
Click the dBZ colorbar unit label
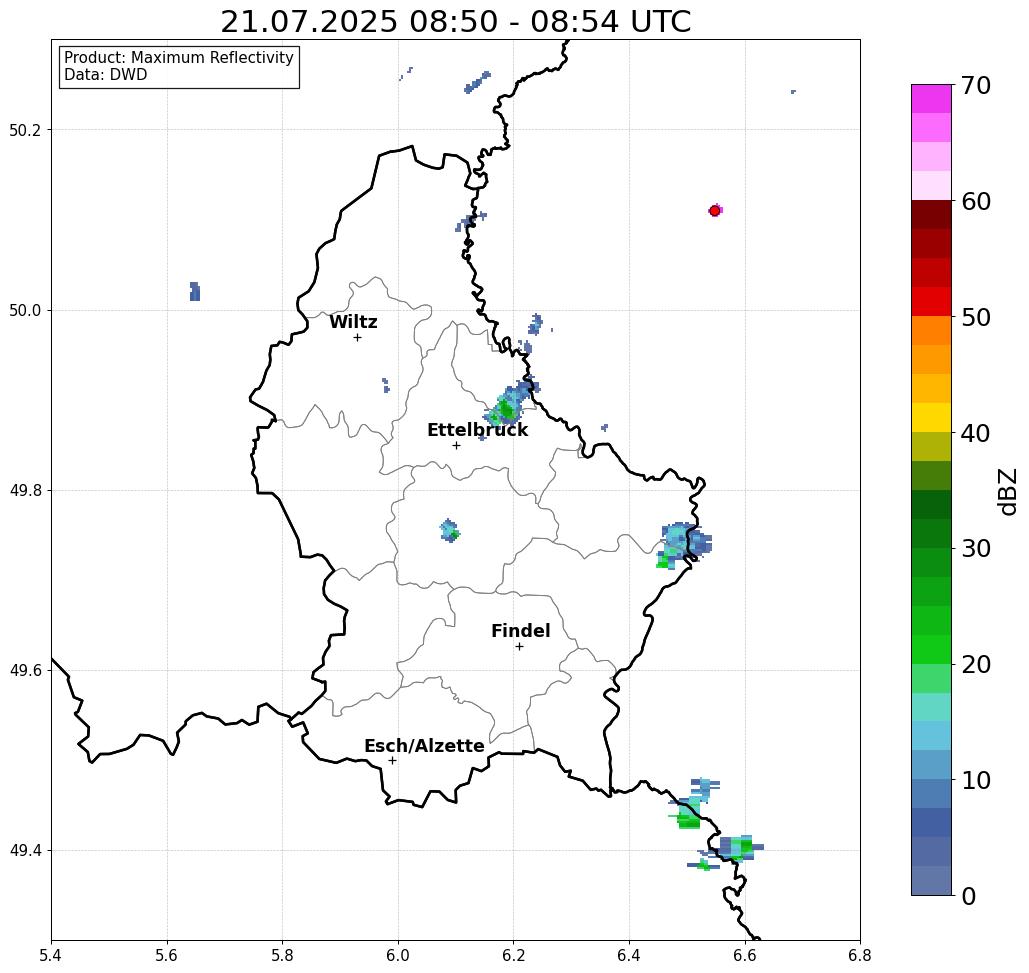1007,491
